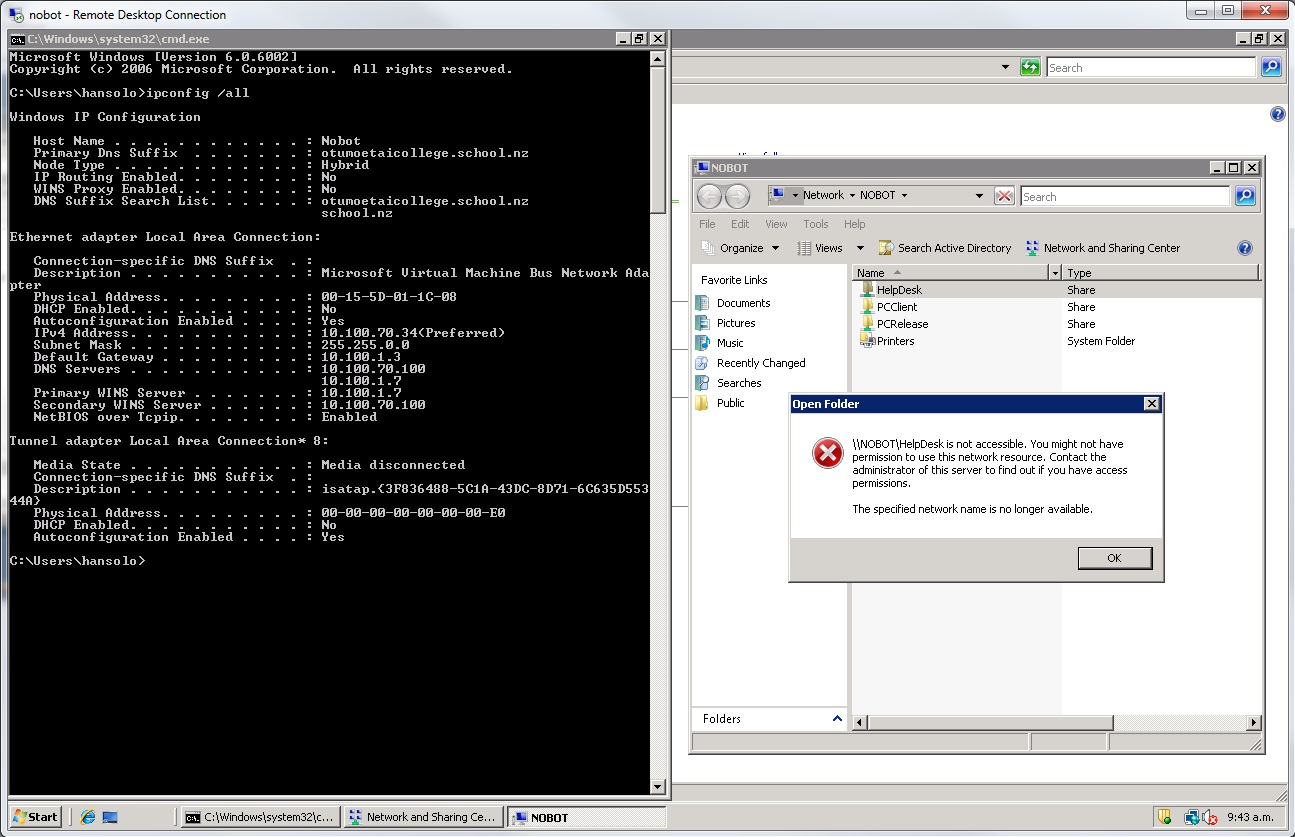Screen dimensions: 1295x837
Task: Open Network and Sharing Center from toolbar
Action: click(x=1103, y=248)
